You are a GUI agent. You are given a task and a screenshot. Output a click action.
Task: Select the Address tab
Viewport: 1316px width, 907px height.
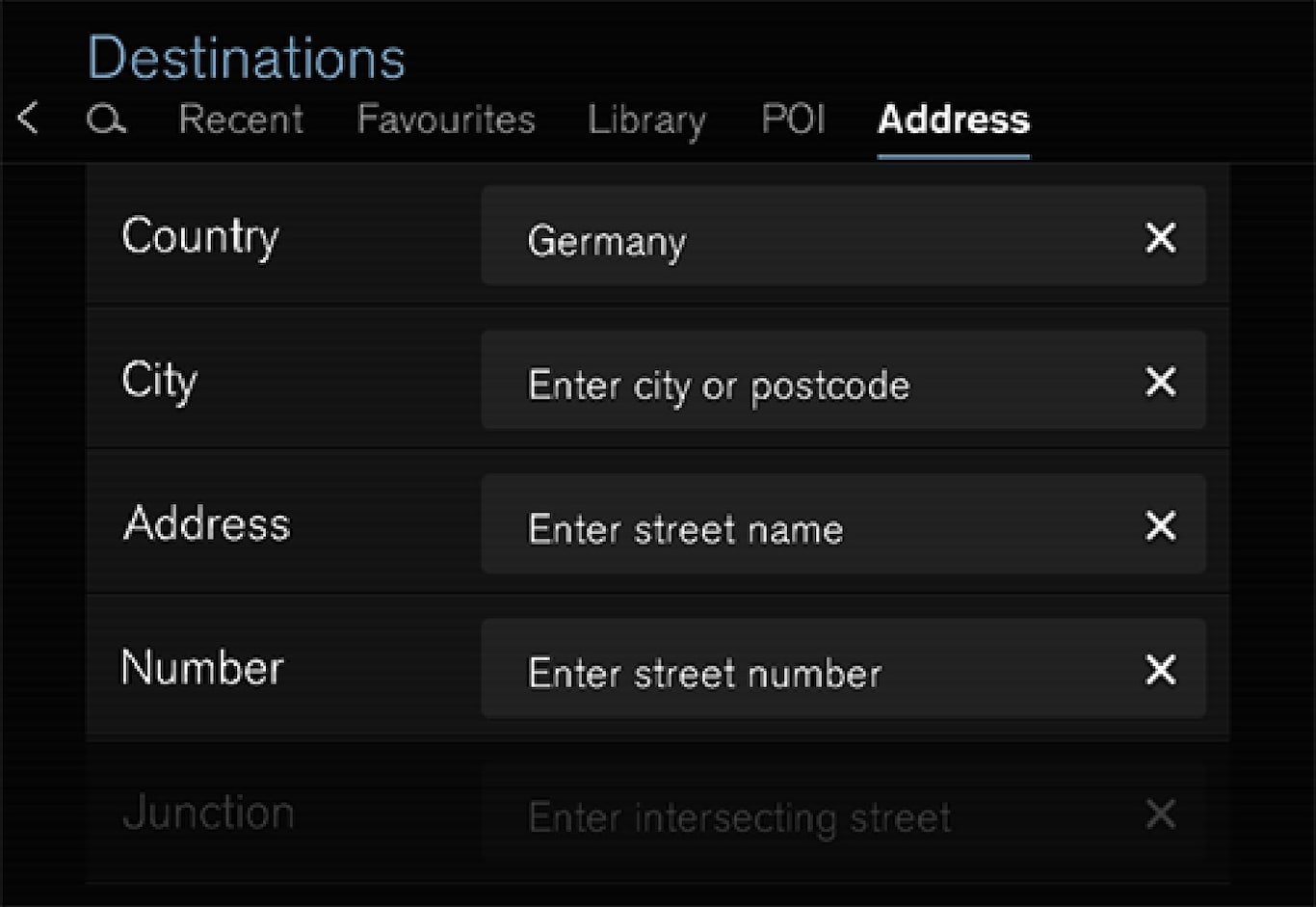click(954, 120)
